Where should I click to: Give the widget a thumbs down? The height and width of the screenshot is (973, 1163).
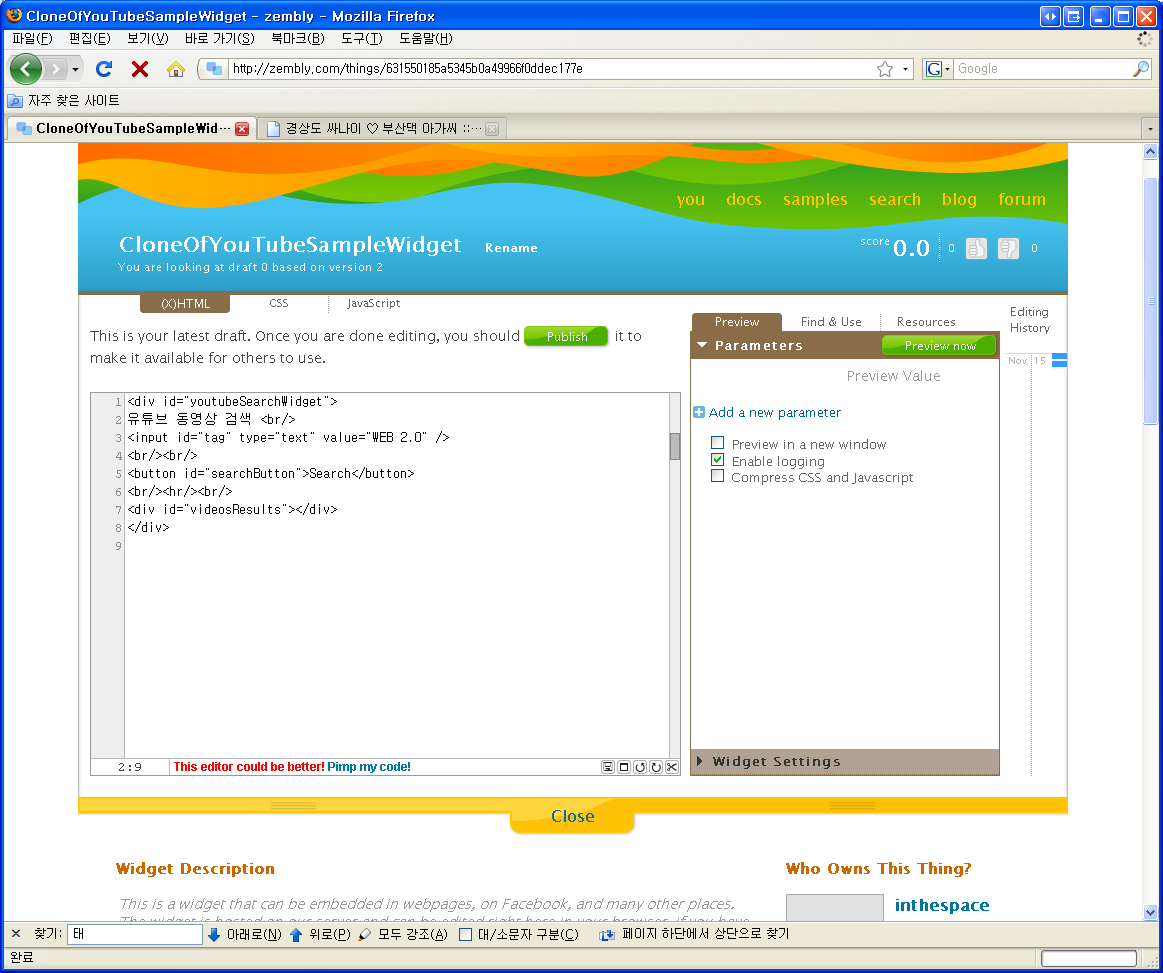pyautogui.click(x=1008, y=248)
